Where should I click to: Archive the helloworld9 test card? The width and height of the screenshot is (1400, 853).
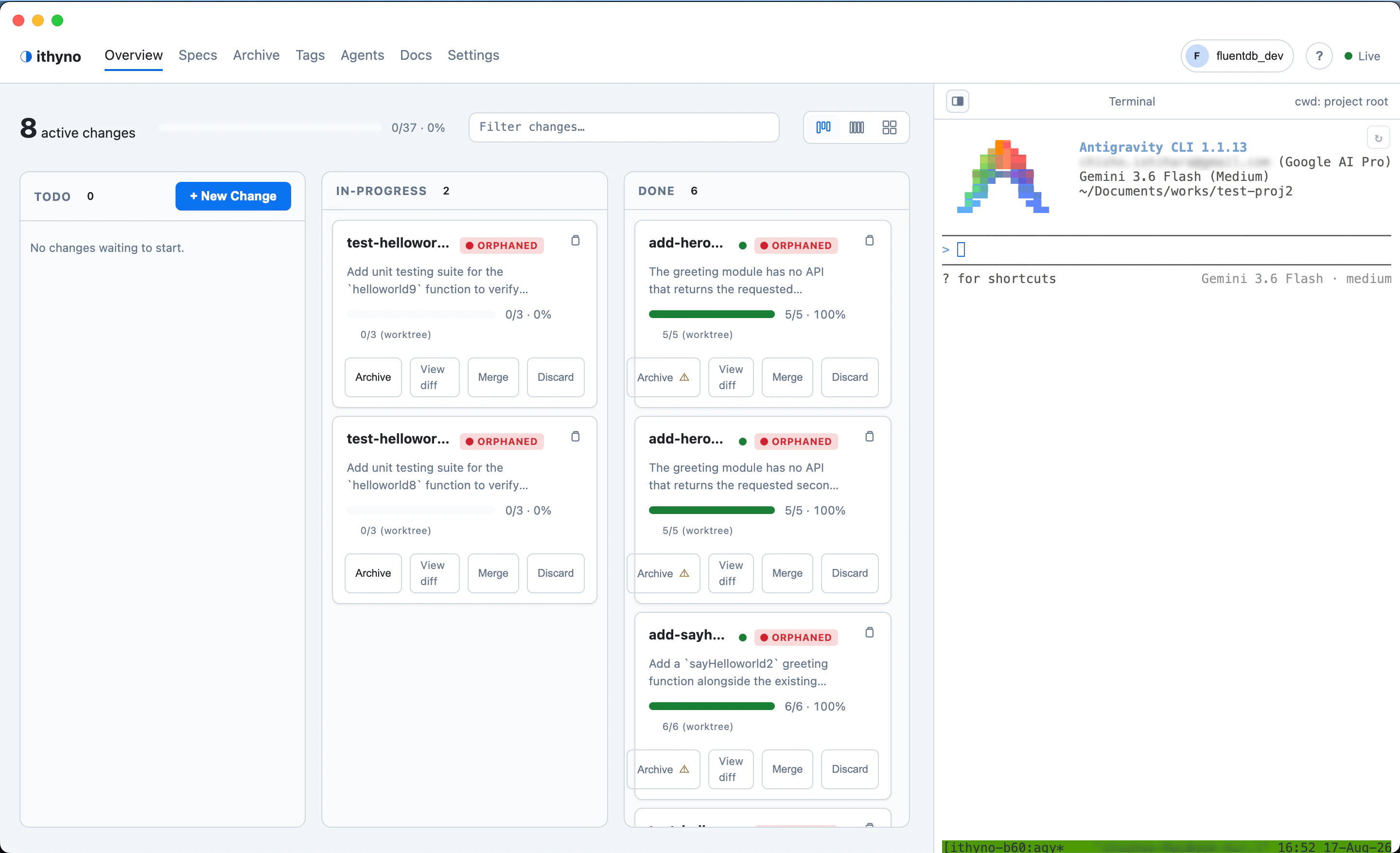click(x=373, y=377)
